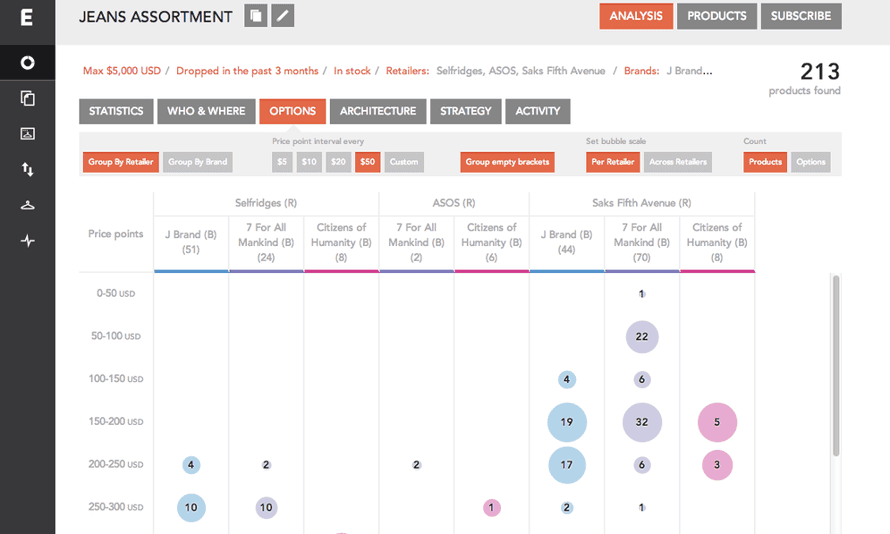The width and height of the screenshot is (890, 534).
Task: Toggle Group By Brand
Action: 198,162
